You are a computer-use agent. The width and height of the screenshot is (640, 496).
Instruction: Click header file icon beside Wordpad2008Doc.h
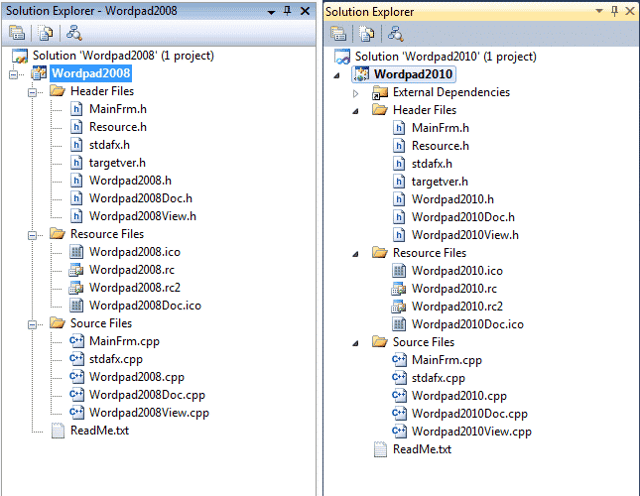pos(76,198)
